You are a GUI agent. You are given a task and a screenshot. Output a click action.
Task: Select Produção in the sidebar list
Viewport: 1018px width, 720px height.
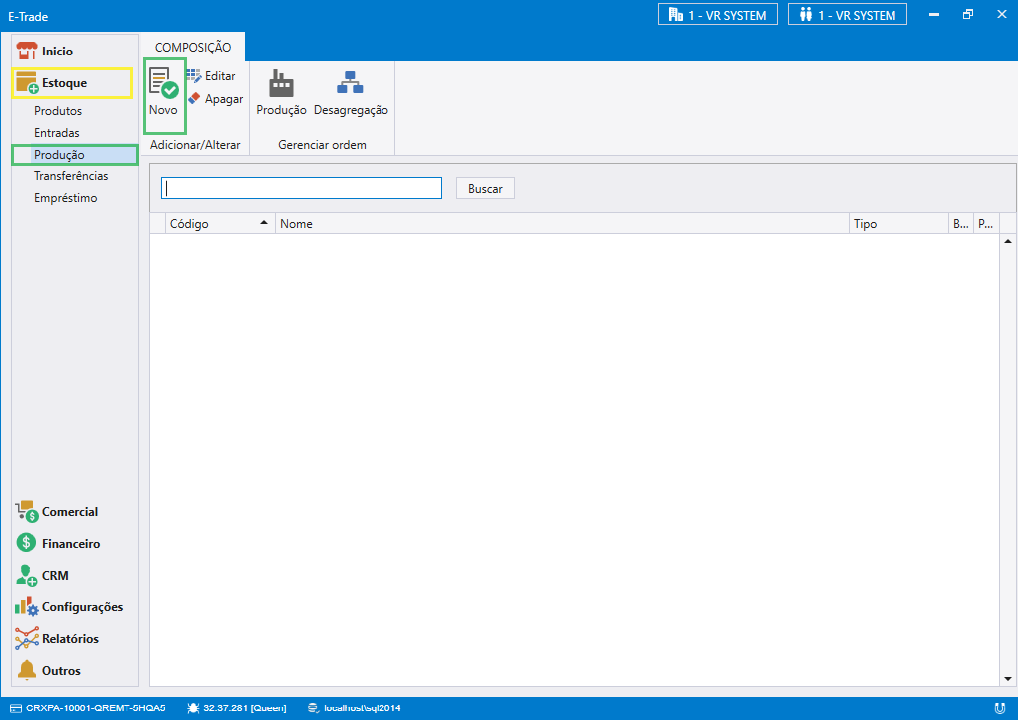[75, 155]
